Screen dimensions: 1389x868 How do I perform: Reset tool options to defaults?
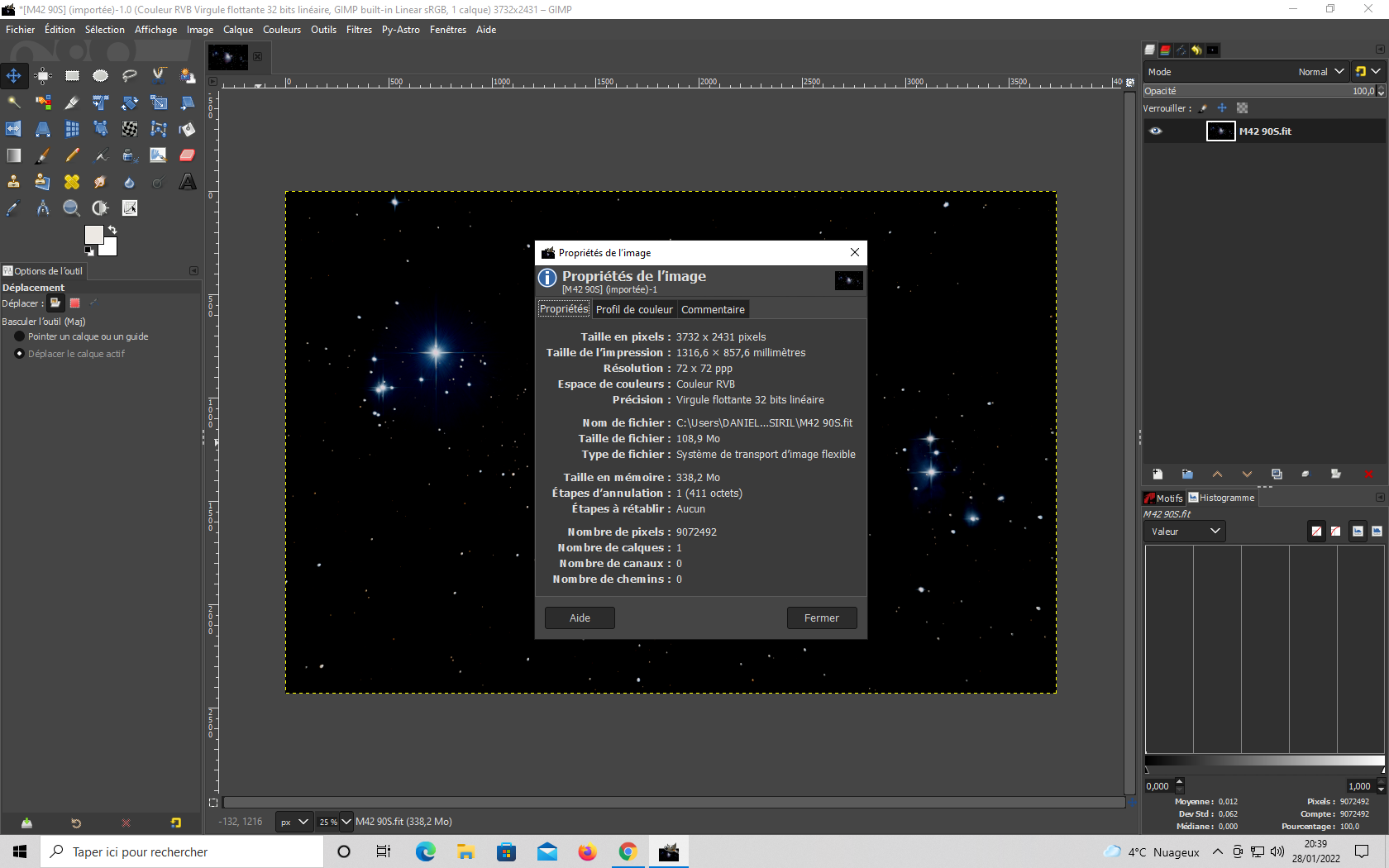[x=176, y=823]
